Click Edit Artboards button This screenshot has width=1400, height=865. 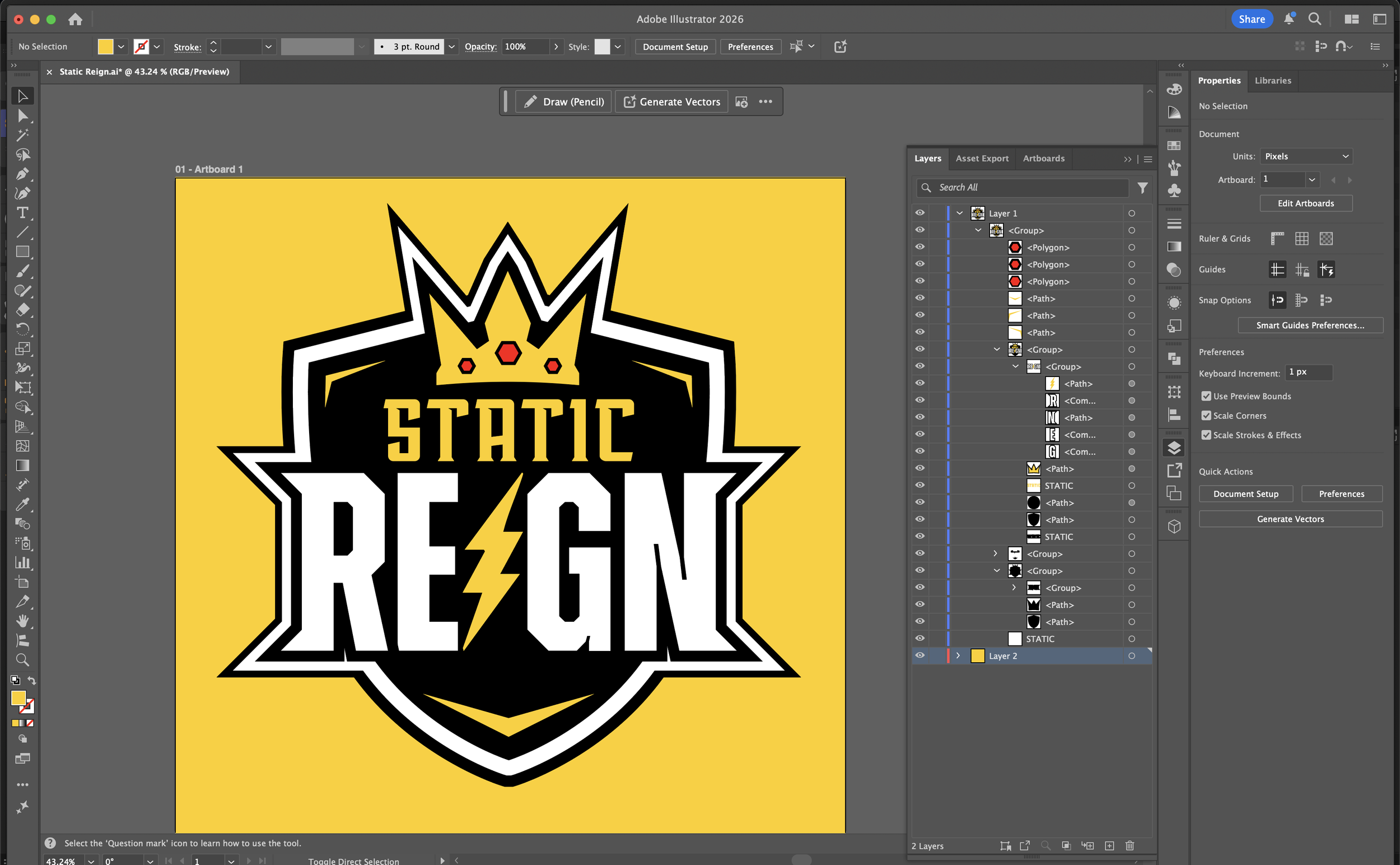(1305, 203)
